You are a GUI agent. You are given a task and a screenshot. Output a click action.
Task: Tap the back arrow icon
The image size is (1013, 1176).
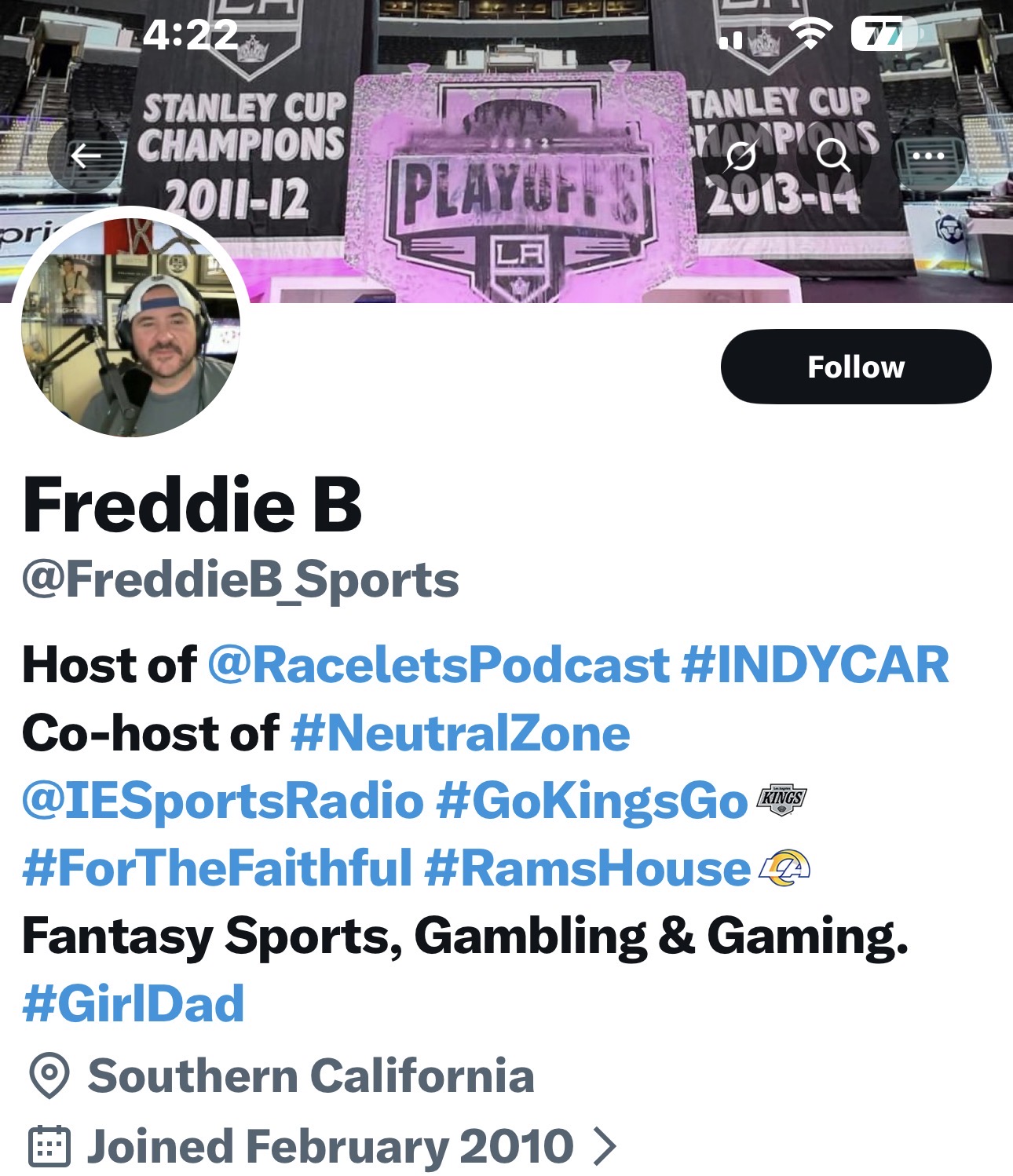(x=86, y=156)
